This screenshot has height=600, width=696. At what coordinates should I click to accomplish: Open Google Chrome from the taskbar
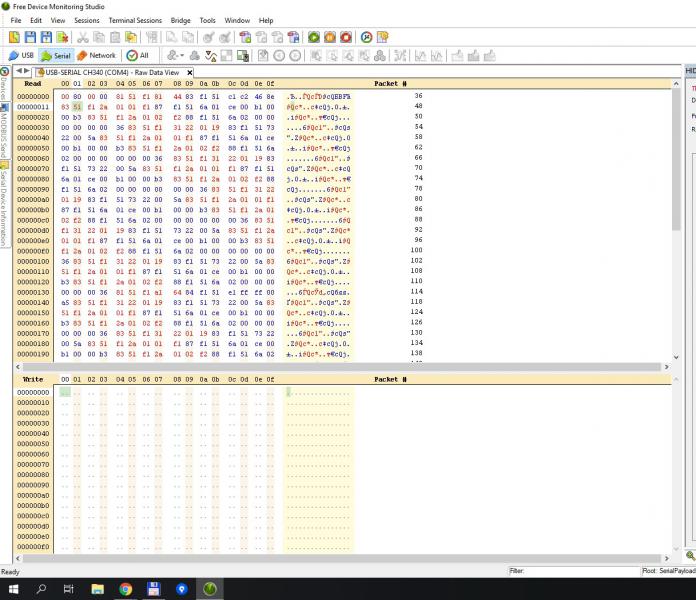point(126,589)
